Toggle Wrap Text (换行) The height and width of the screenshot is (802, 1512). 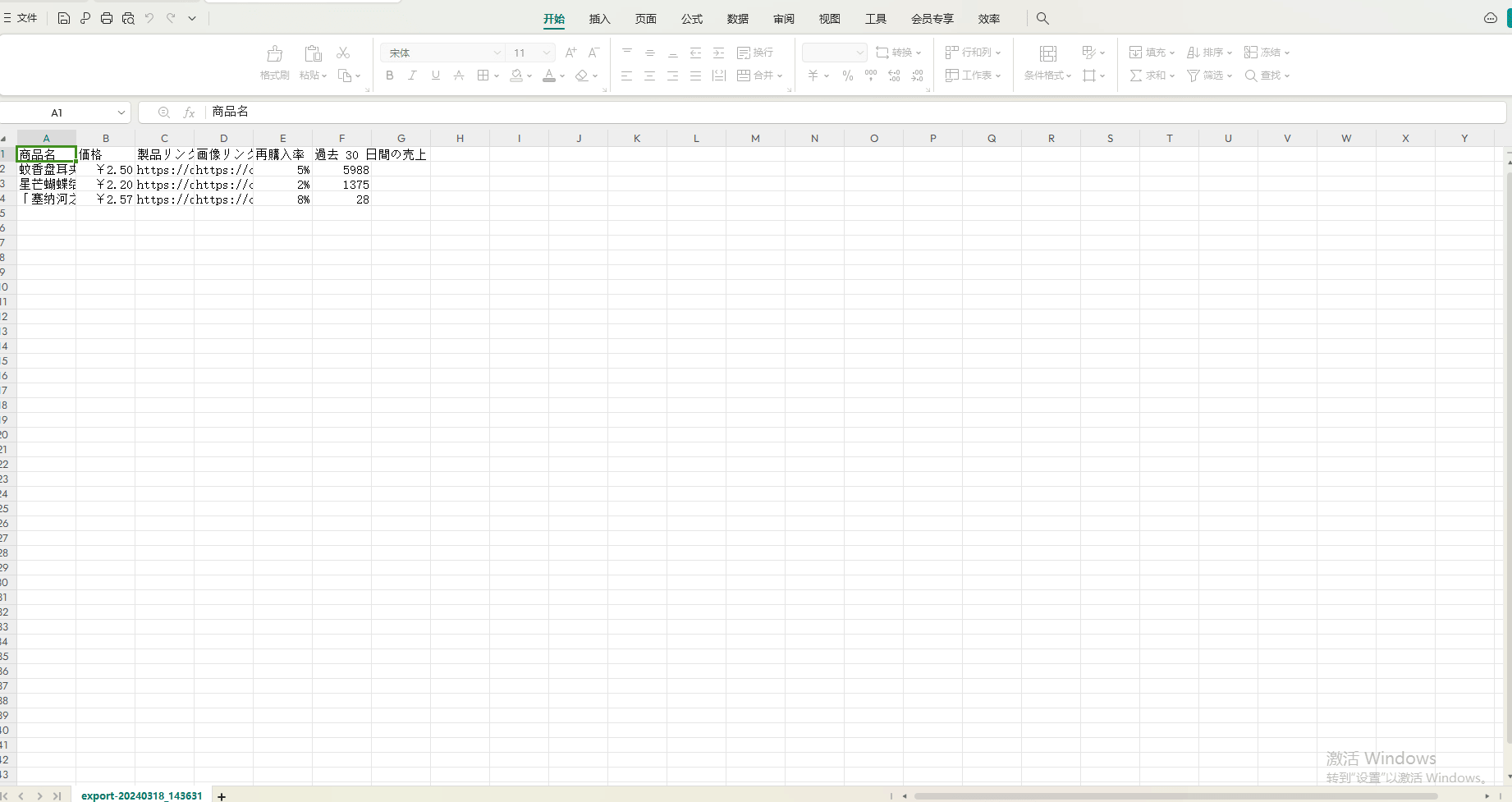point(755,53)
